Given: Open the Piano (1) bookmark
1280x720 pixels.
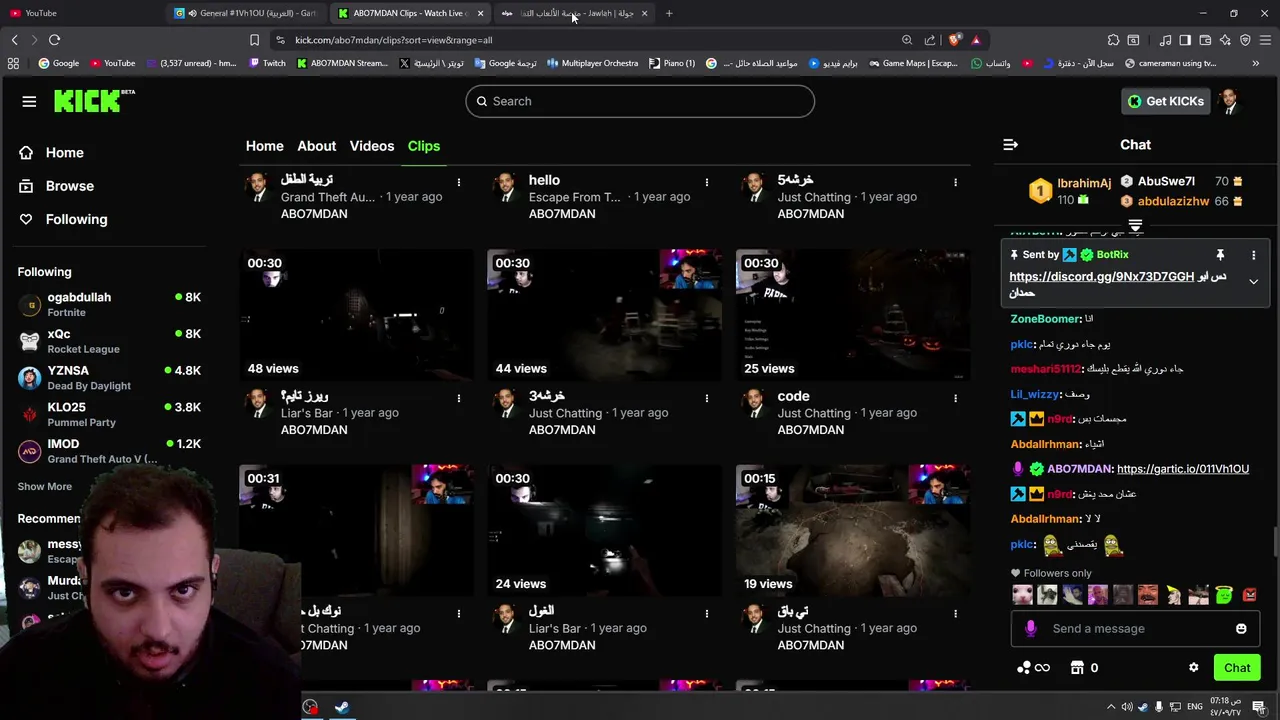Looking at the screenshot, I should pyautogui.click(x=672, y=63).
